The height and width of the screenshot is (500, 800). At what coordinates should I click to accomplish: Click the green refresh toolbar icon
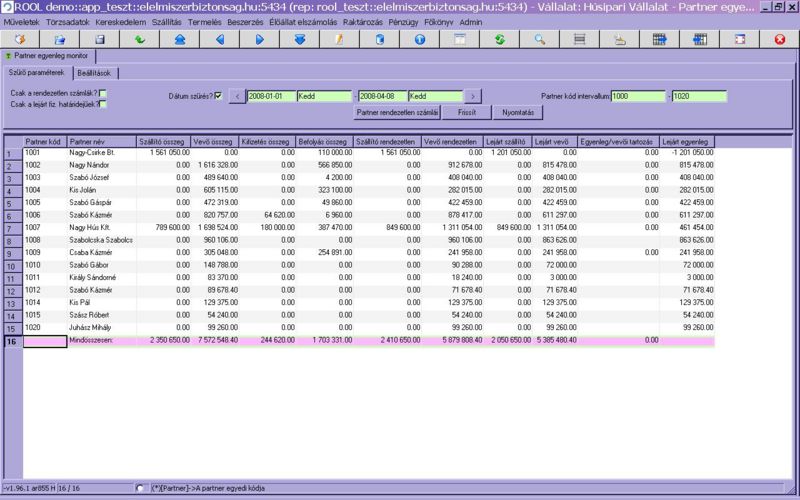point(499,40)
